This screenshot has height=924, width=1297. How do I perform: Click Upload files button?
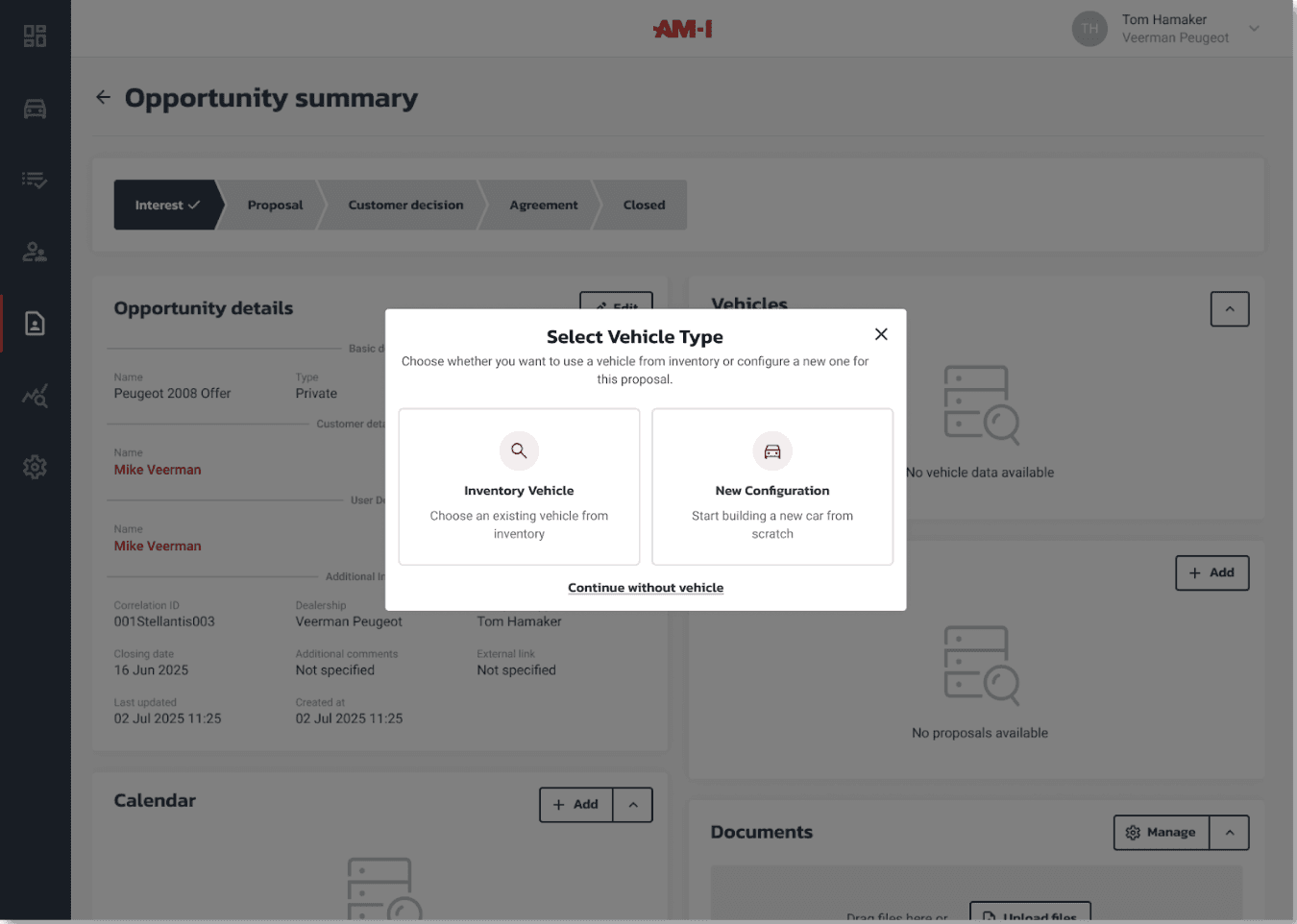coord(1030,912)
